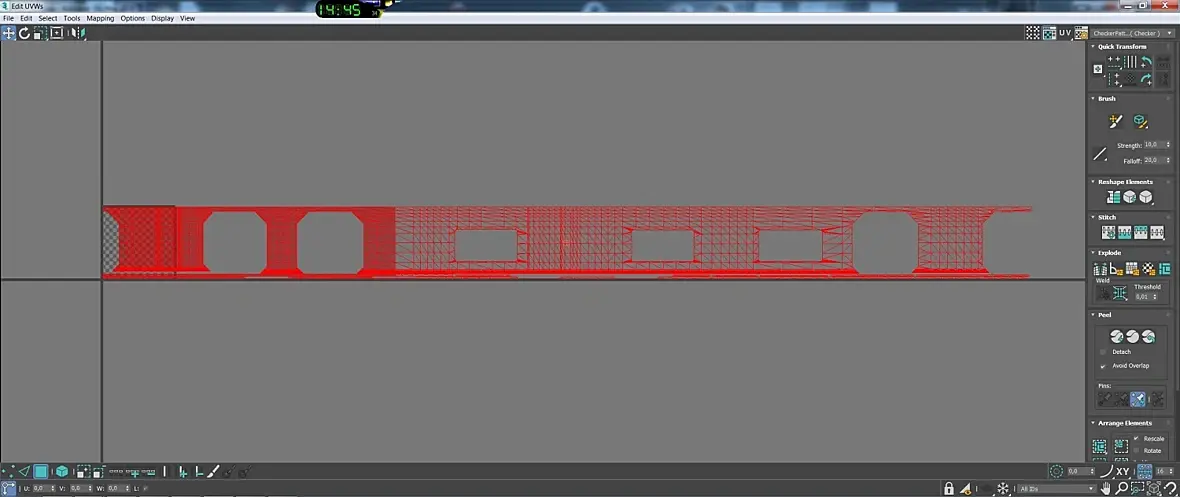Click the Paint Move brush icon

point(1116,121)
